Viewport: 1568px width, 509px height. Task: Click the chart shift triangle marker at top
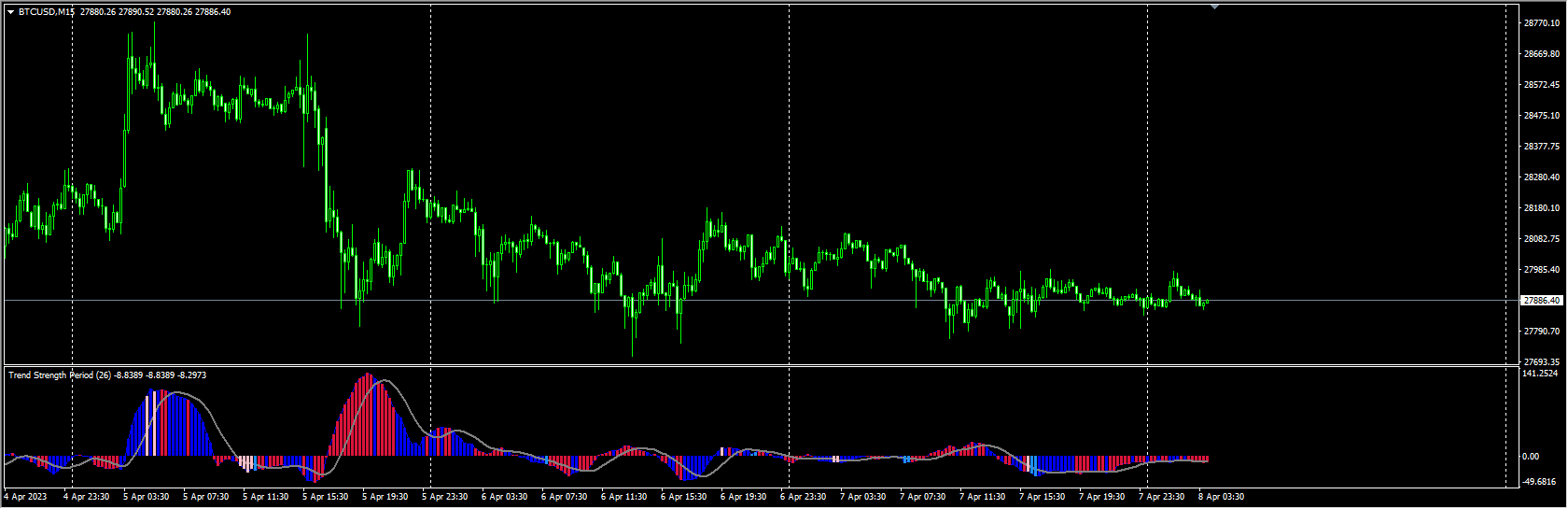1214,7
